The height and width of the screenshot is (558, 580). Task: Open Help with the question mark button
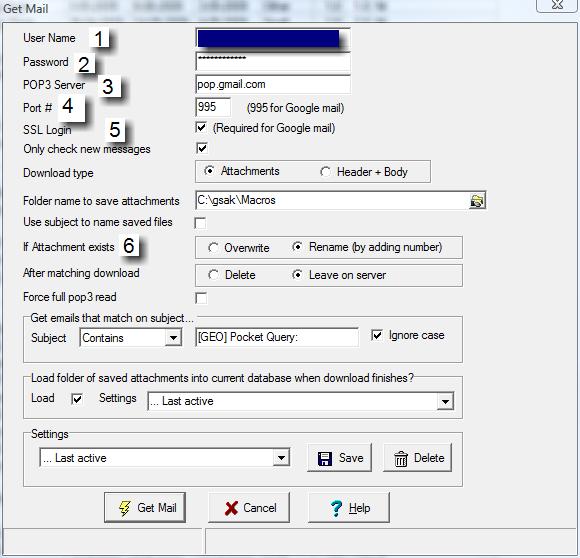click(349, 507)
